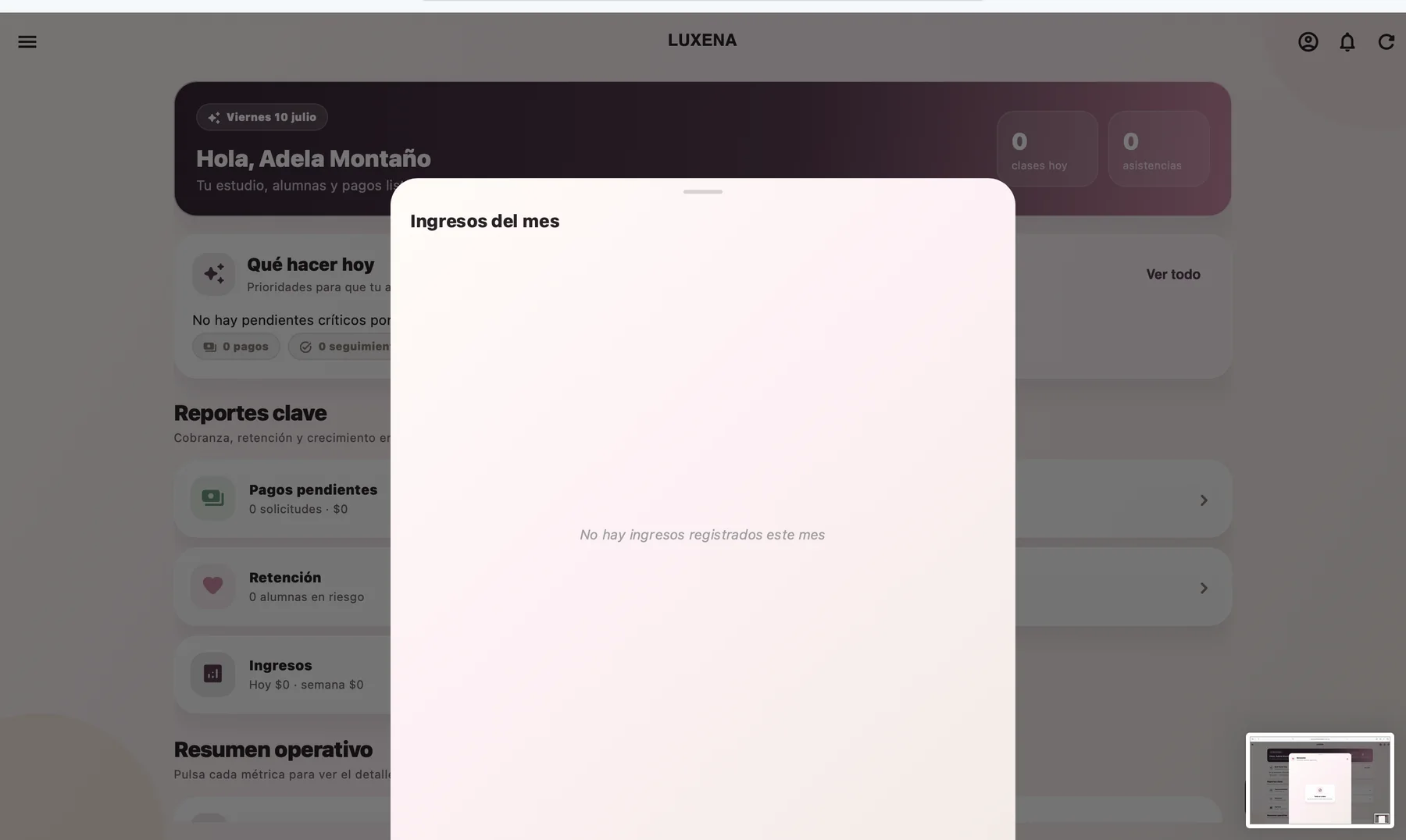
Task: Click the Ver todo link
Action: (1173, 274)
